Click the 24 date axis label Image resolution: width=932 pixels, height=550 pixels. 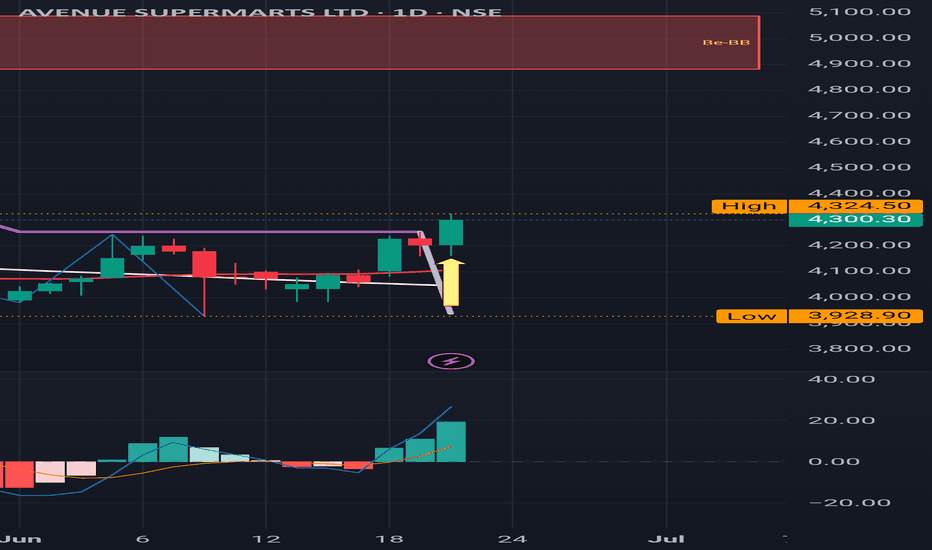[512, 539]
